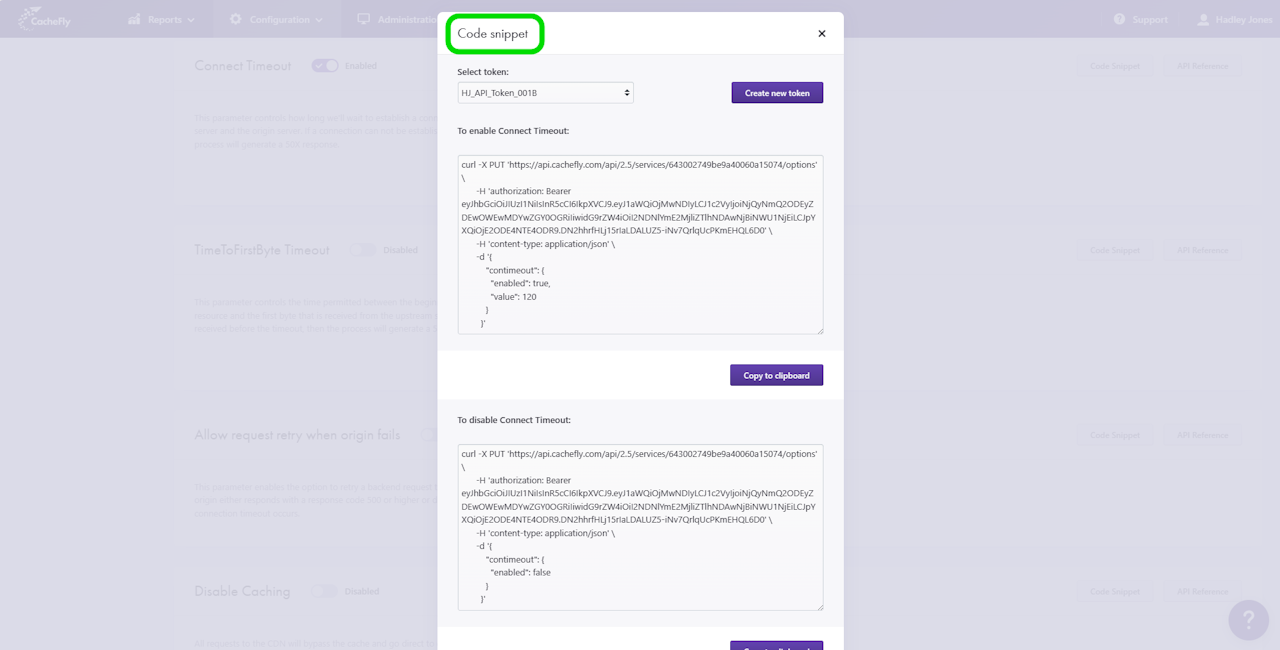Toggle the Disable Caching switch
This screenshot has height=650, width=1280.
324,591
